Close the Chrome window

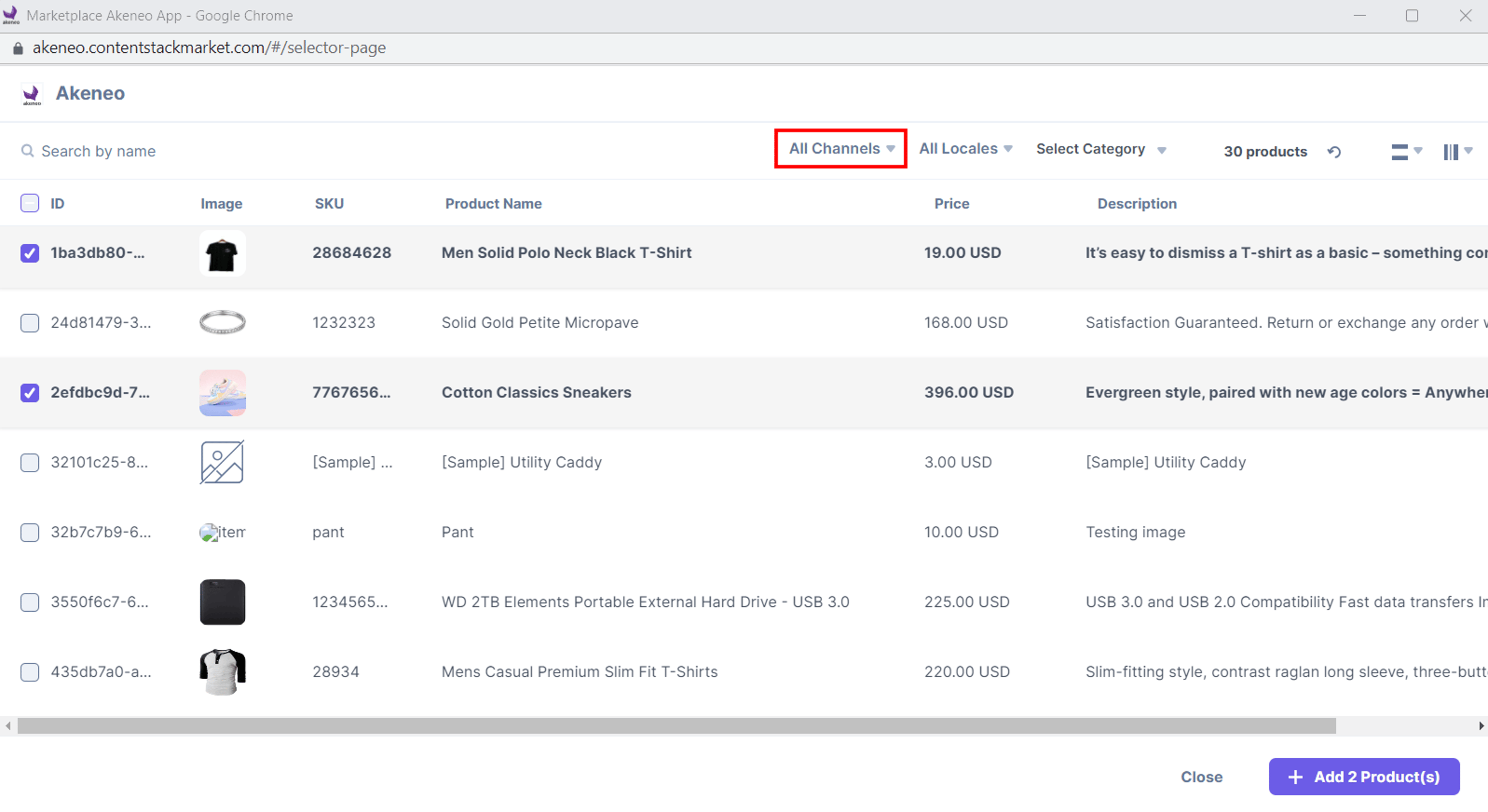pos(1466,15)
